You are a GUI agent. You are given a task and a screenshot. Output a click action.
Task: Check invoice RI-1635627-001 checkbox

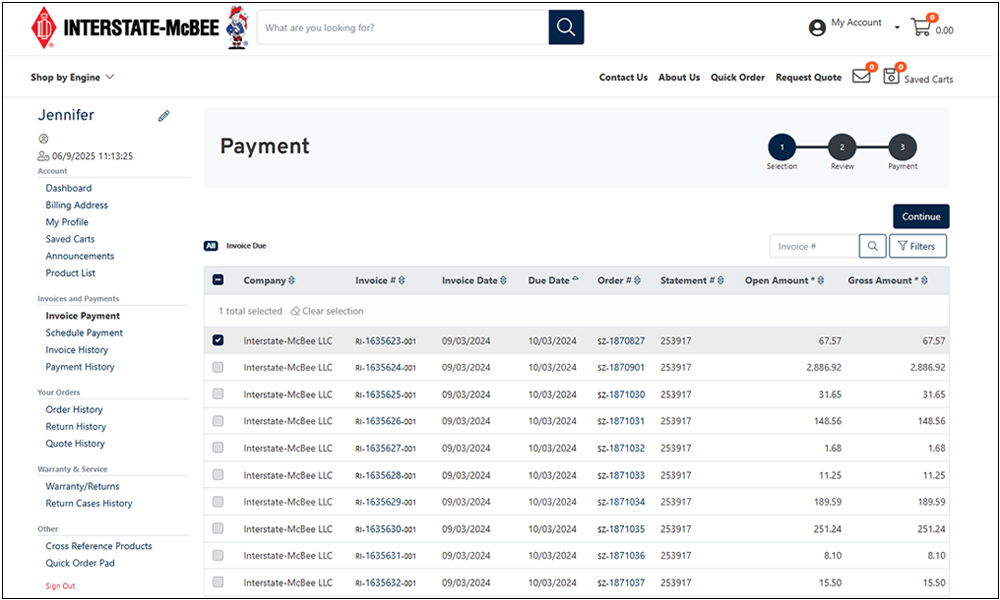point(218,448)
